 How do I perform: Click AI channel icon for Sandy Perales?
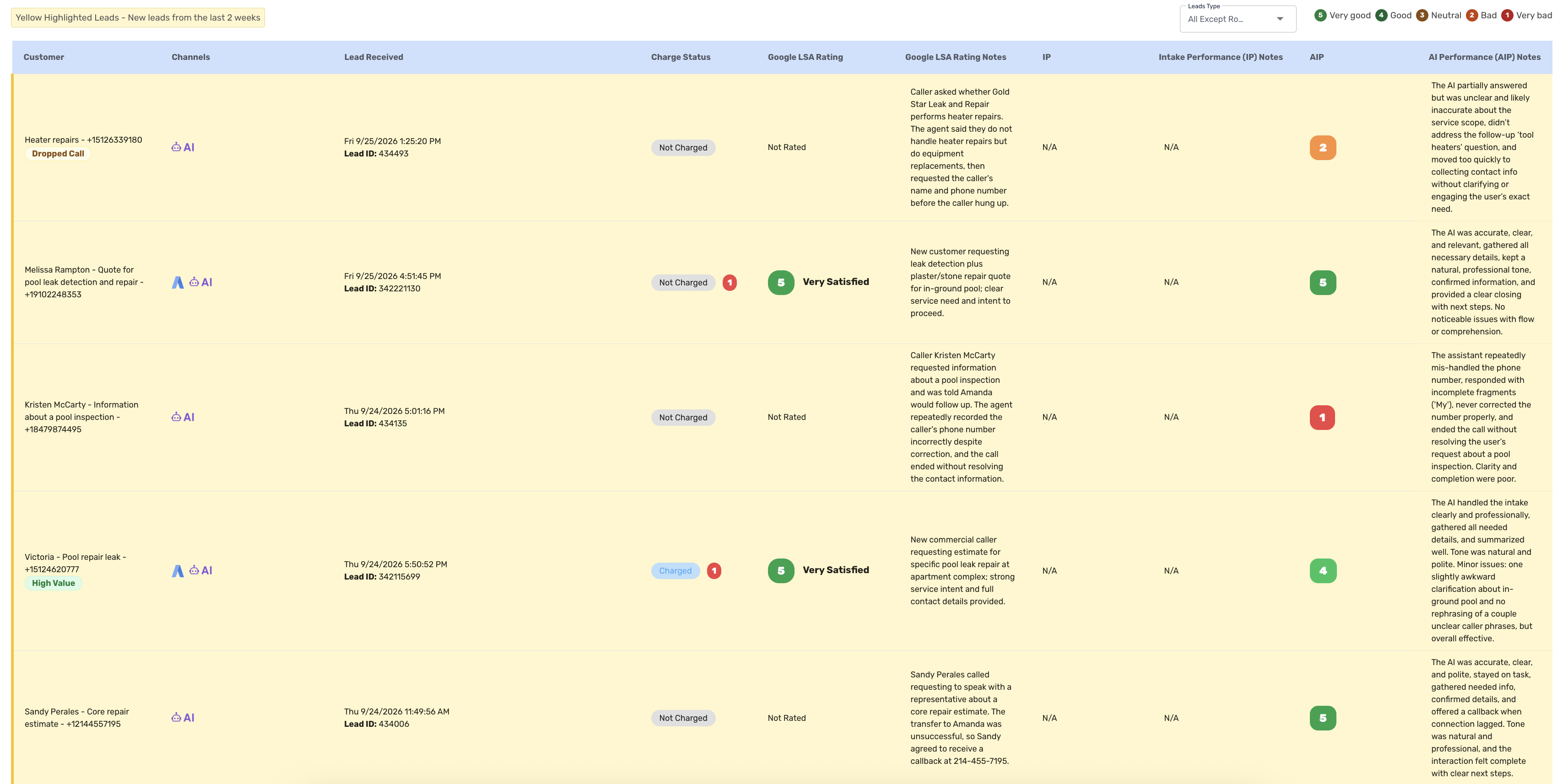(x=183, y=718)
